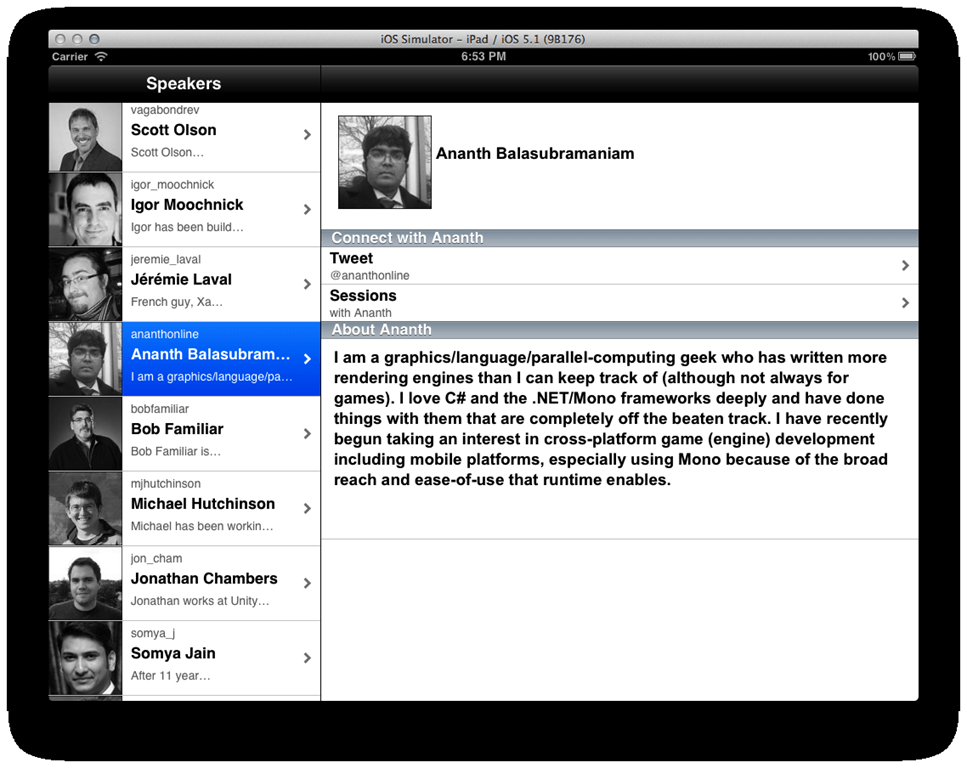Select speaker name Scott Olson
This screenshot has height=768, width=967.
pyautogui.click(x=173, y=130)
